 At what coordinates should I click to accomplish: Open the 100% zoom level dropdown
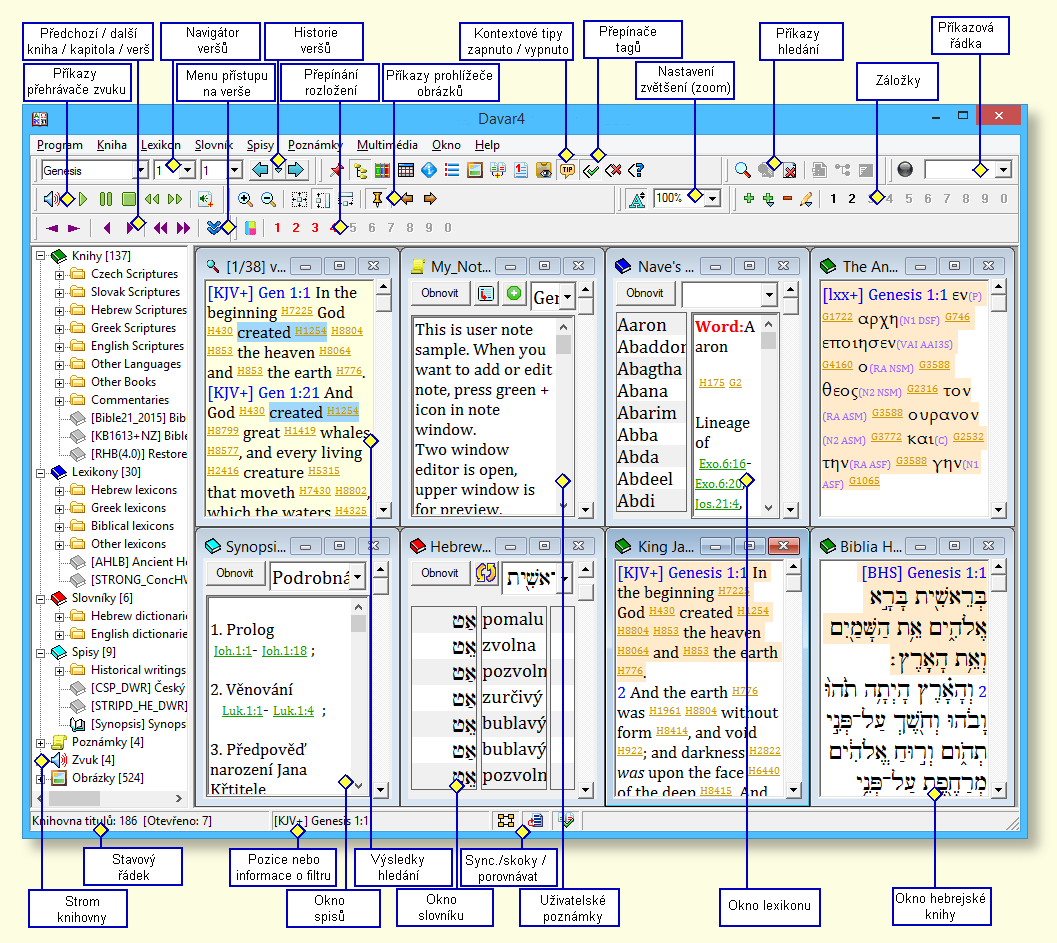click(711, 199)
